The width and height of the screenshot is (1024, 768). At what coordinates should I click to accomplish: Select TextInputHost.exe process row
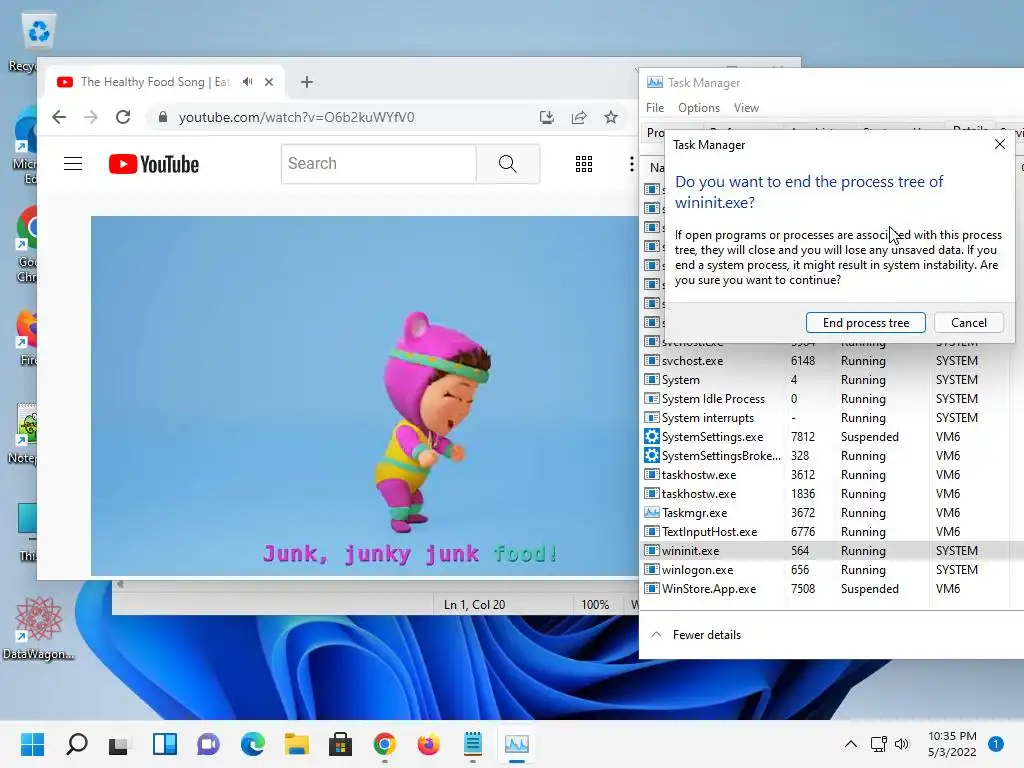coord(831,532)
